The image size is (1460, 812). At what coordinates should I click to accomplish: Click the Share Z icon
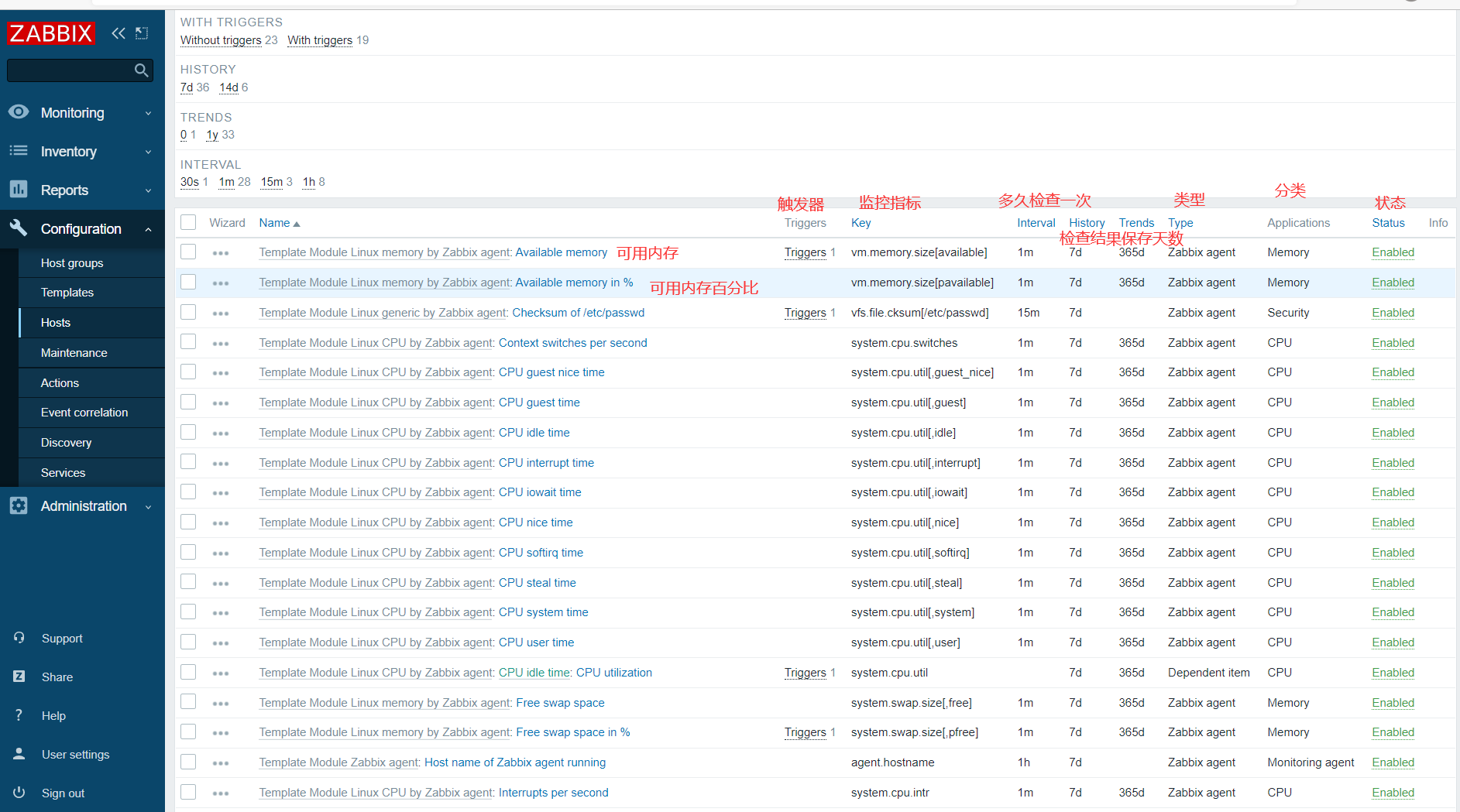click(x=19, y=677)
